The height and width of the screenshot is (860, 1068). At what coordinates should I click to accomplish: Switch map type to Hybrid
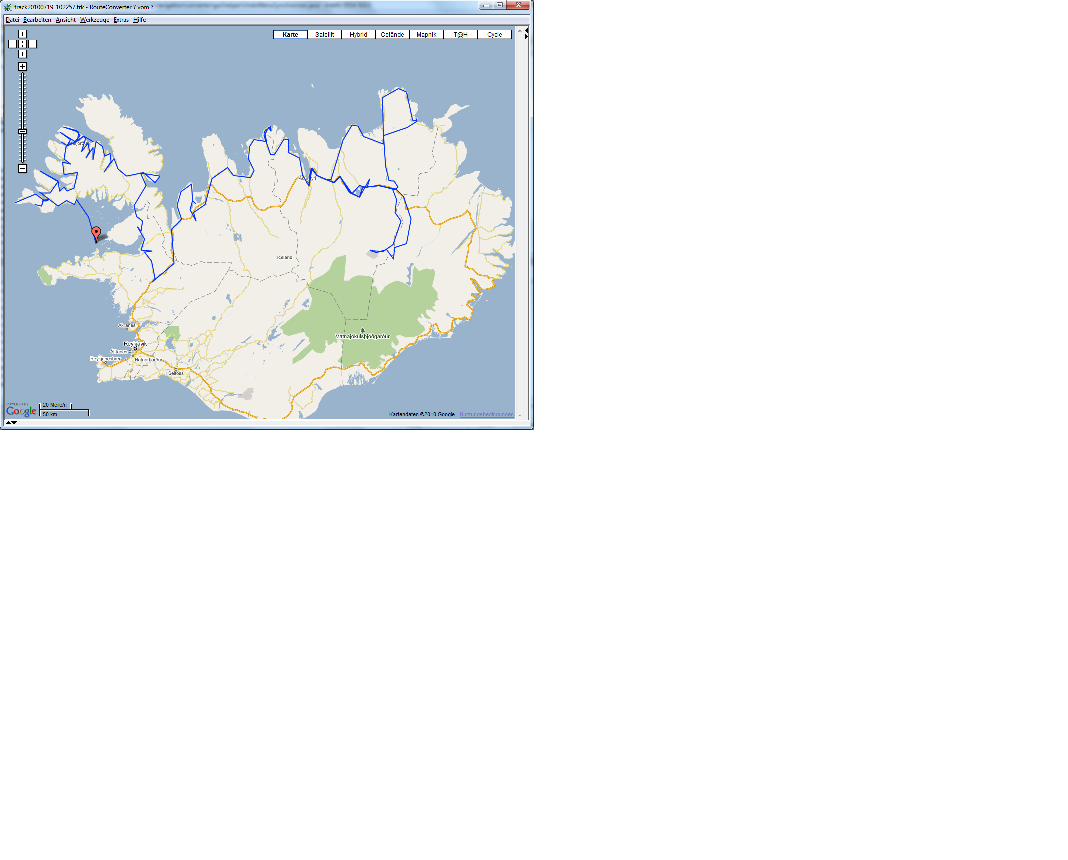[x=358, y=35]
